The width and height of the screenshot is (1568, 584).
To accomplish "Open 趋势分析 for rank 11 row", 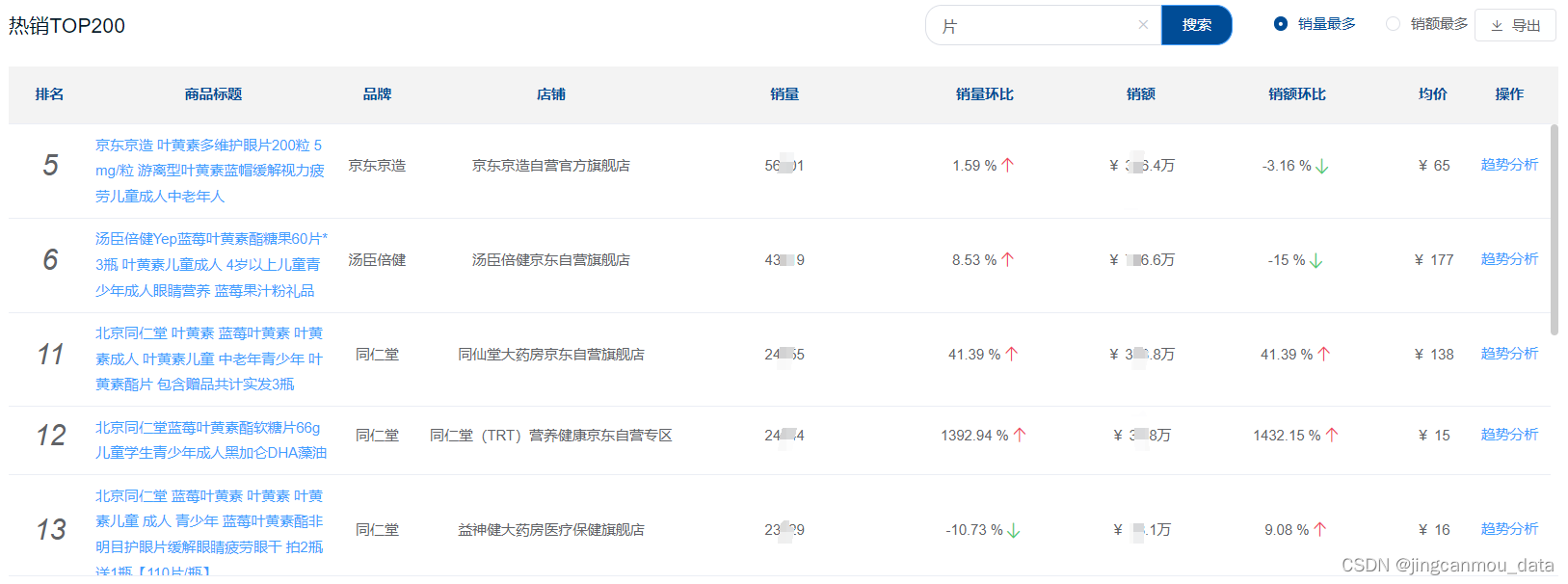I will pyautogui.click(x=1509, y=354).
